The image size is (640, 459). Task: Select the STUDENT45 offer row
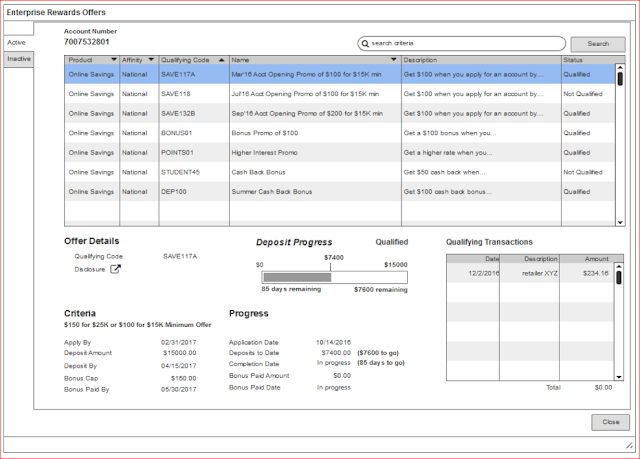coord(340,172)
